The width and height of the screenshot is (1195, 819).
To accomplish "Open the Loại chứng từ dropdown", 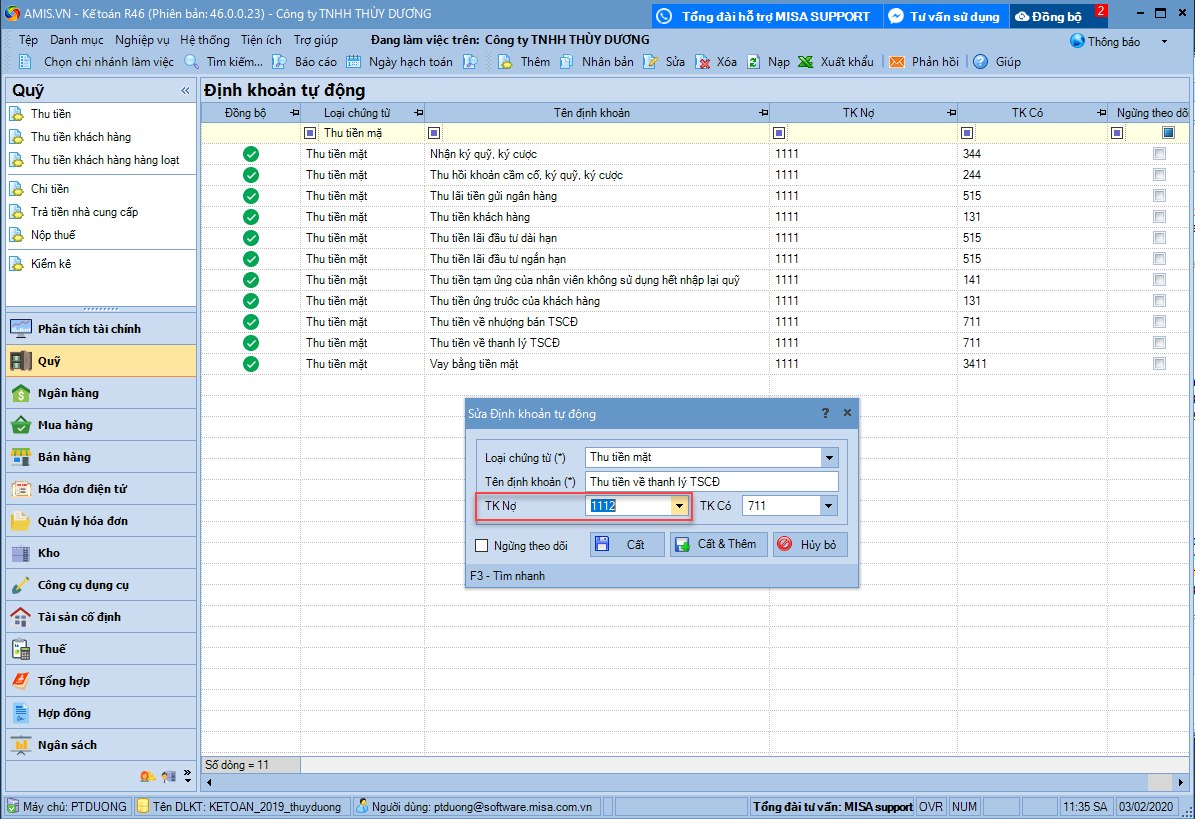I will pyautogui.click(x=828, y=458).
